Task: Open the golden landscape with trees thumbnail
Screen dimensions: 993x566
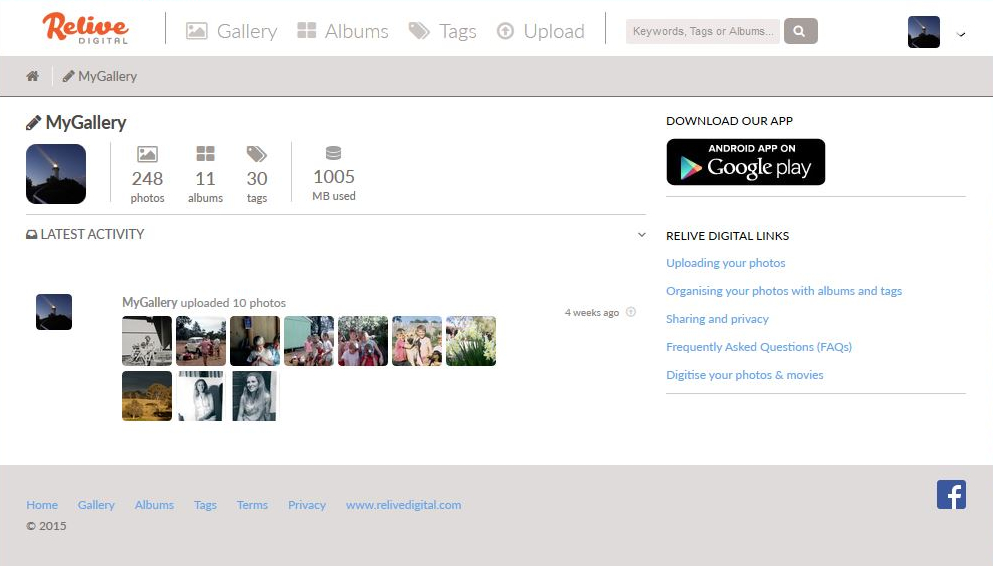Action: coord(147,396)
